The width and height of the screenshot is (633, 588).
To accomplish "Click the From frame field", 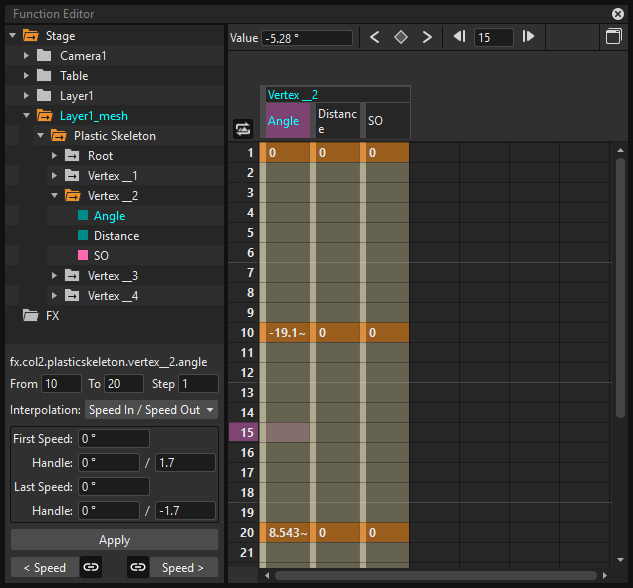I will (61, 383).
